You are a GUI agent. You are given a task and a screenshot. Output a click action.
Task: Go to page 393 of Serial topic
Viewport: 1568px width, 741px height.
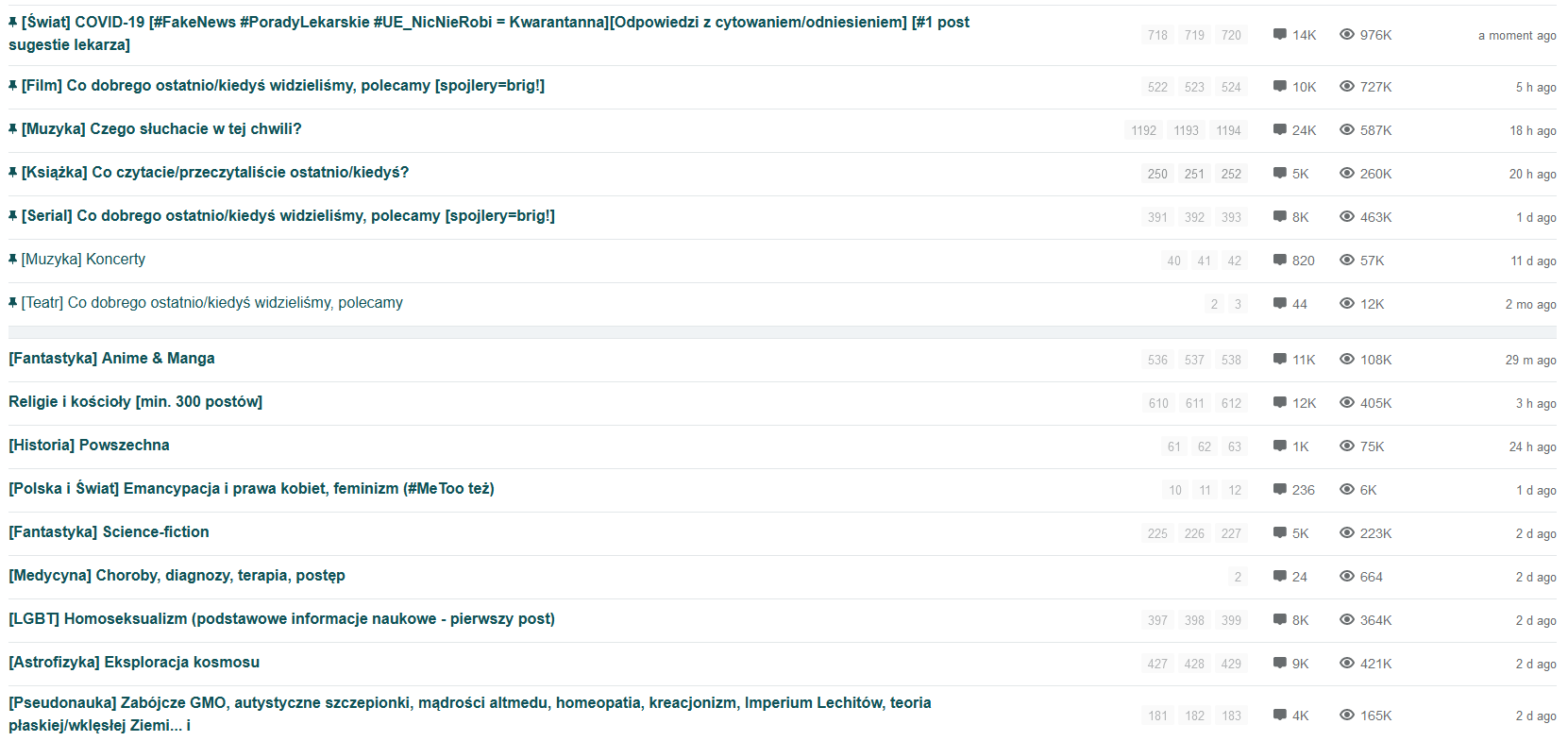(1231, 217)
